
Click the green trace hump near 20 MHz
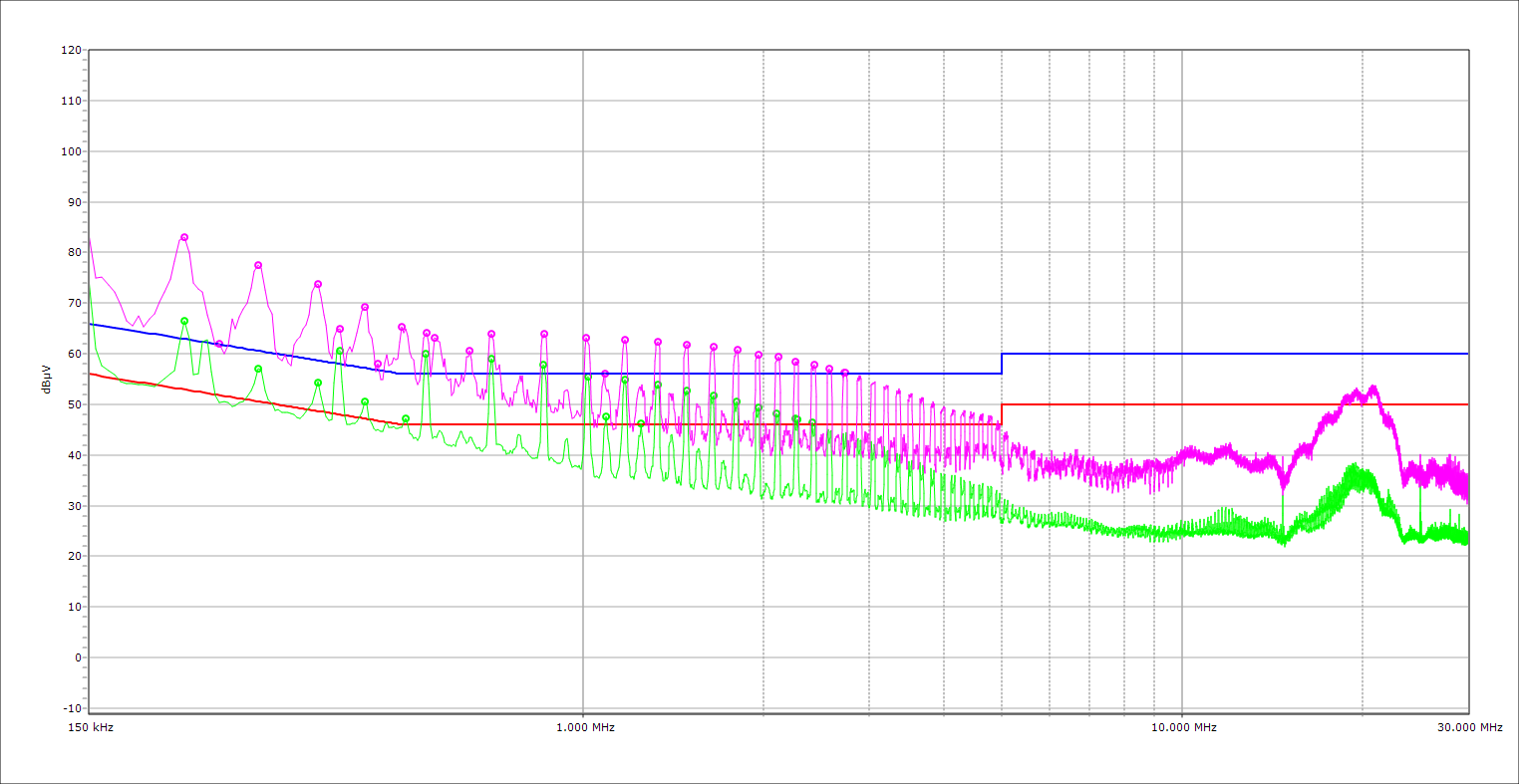tap(1354, 468)
